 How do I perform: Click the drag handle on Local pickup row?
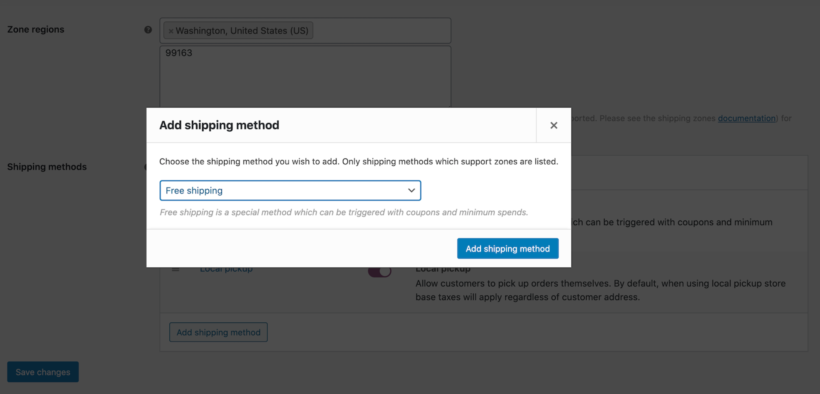click(x=176, y=269)
